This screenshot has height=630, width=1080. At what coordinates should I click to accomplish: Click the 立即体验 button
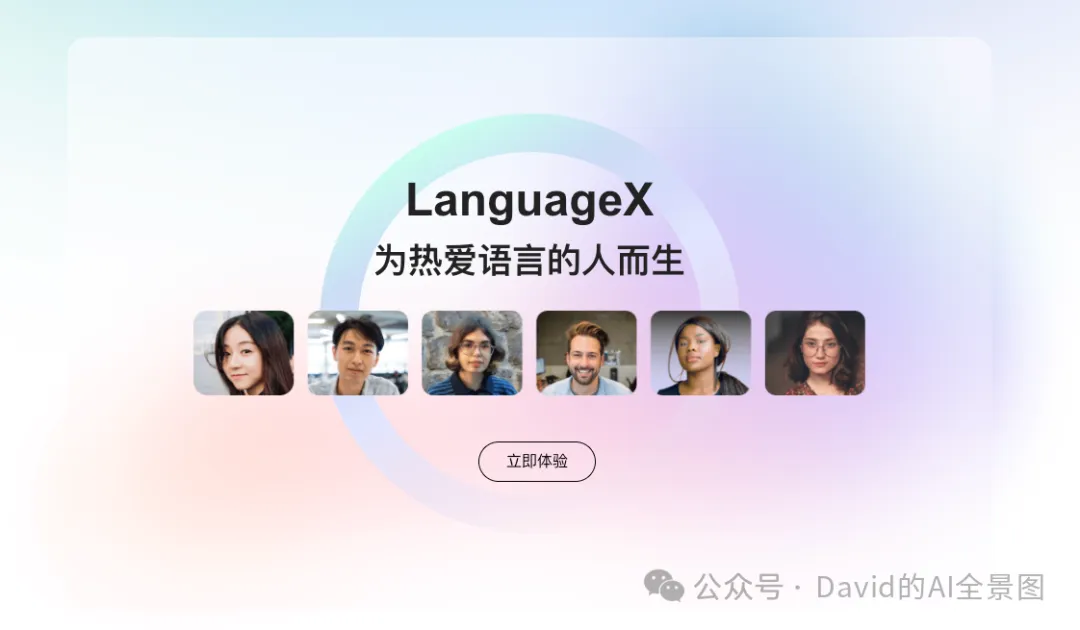click(537, 461)
